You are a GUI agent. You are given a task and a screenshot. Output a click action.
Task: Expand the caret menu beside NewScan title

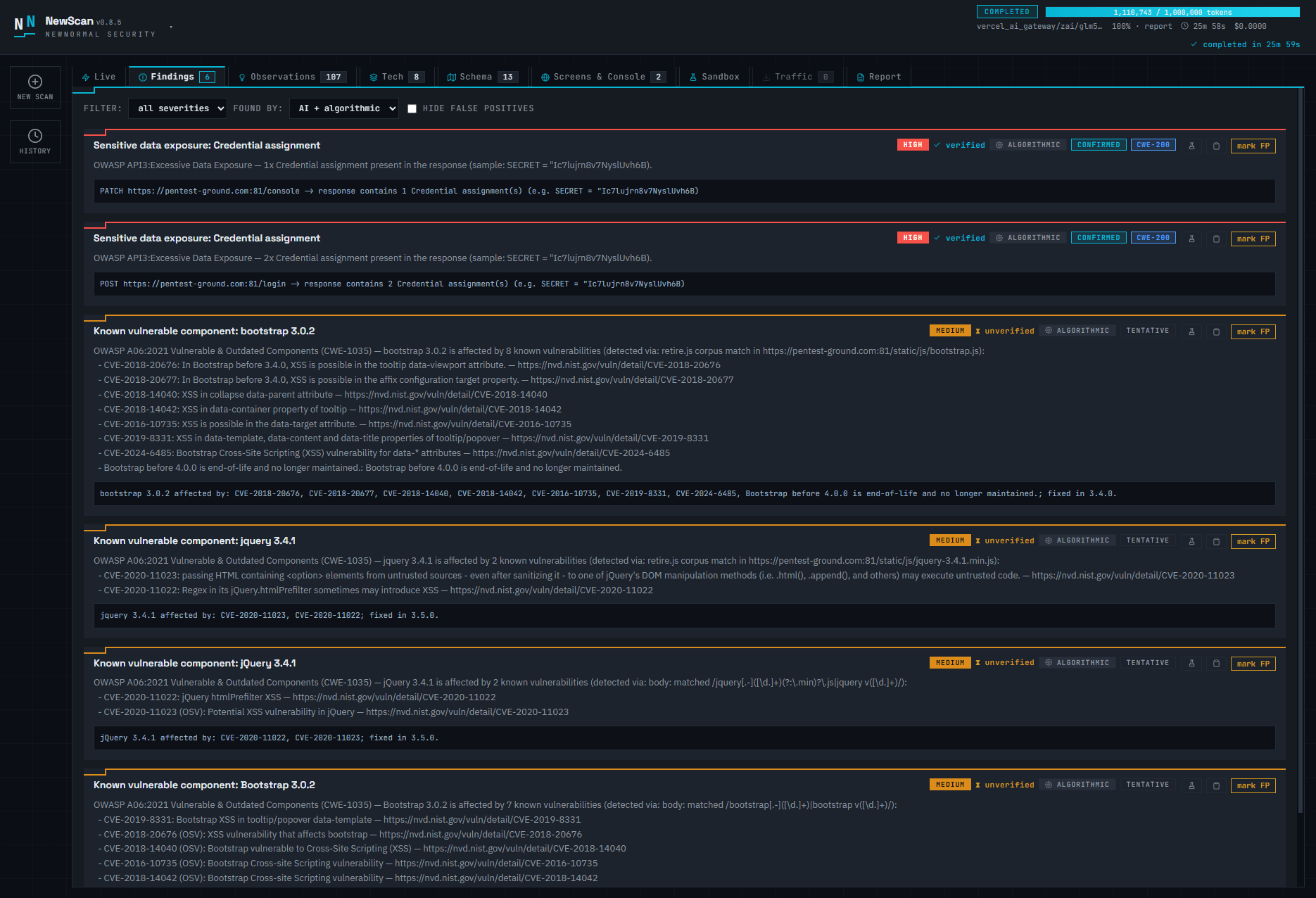point(171,27)
